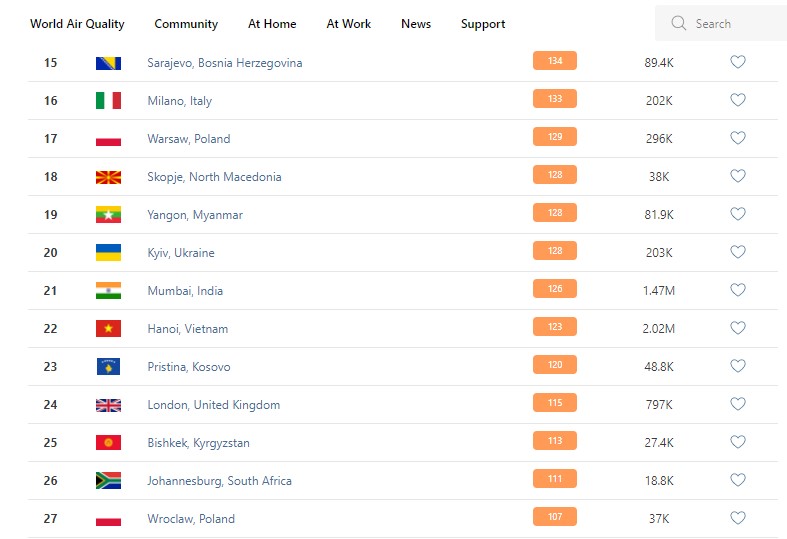Open the Kyiv, Ukraine city link

[180, 253]
